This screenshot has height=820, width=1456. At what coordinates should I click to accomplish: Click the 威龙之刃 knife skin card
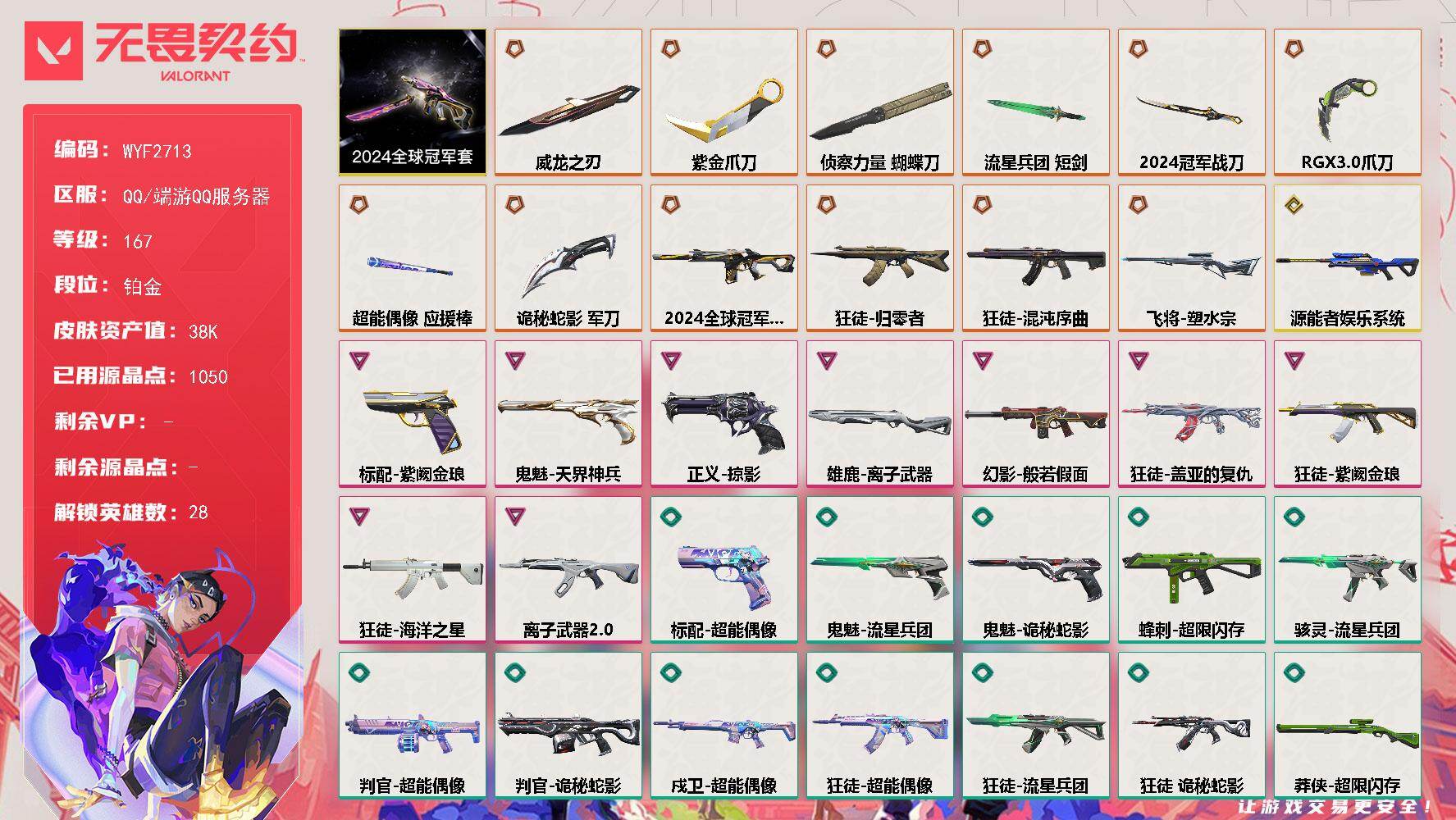pyautogui.click(x=568, y=102)
